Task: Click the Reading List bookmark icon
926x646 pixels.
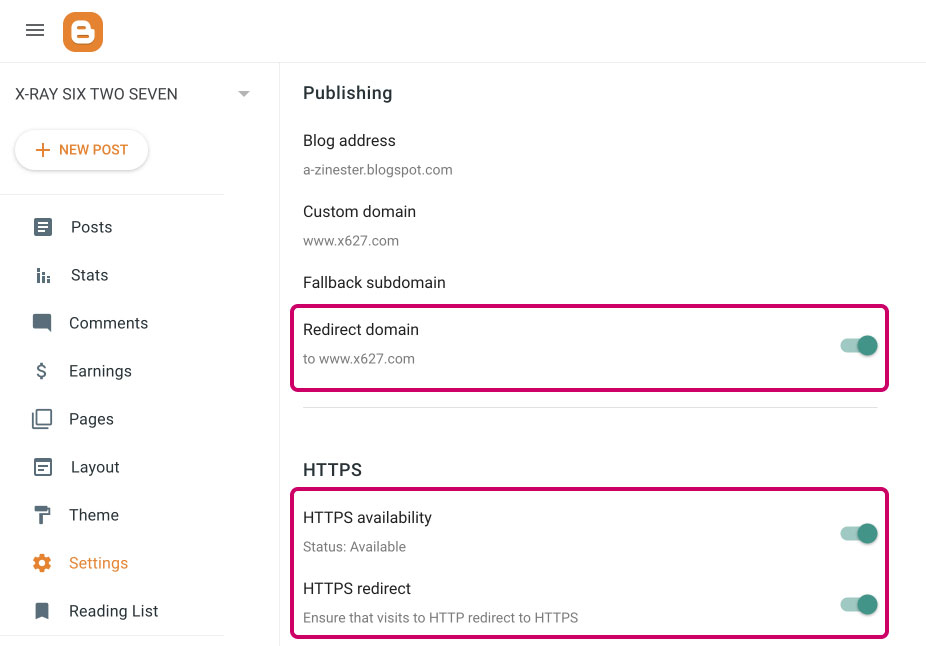Action: click(42, 611)
